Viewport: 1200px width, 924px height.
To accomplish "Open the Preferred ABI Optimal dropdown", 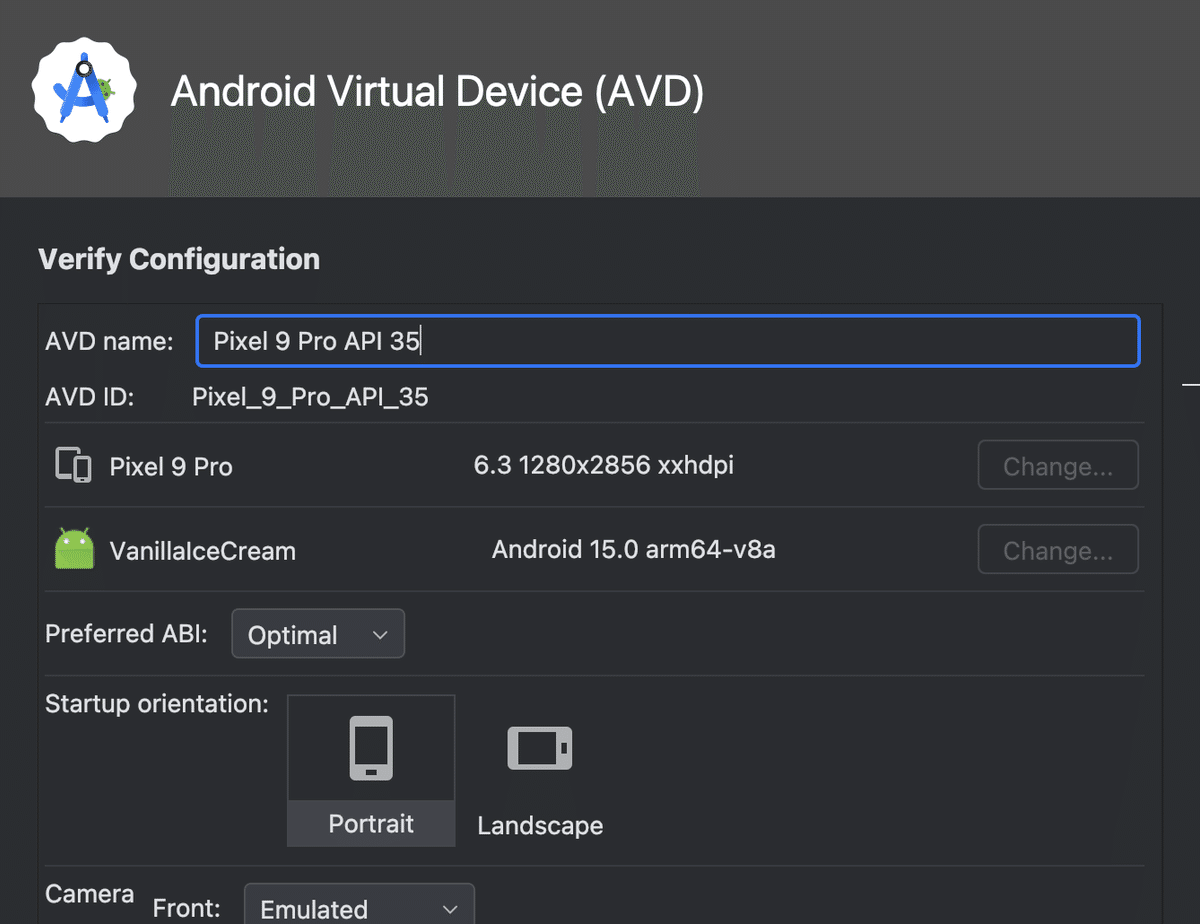I will click(318, 634).
